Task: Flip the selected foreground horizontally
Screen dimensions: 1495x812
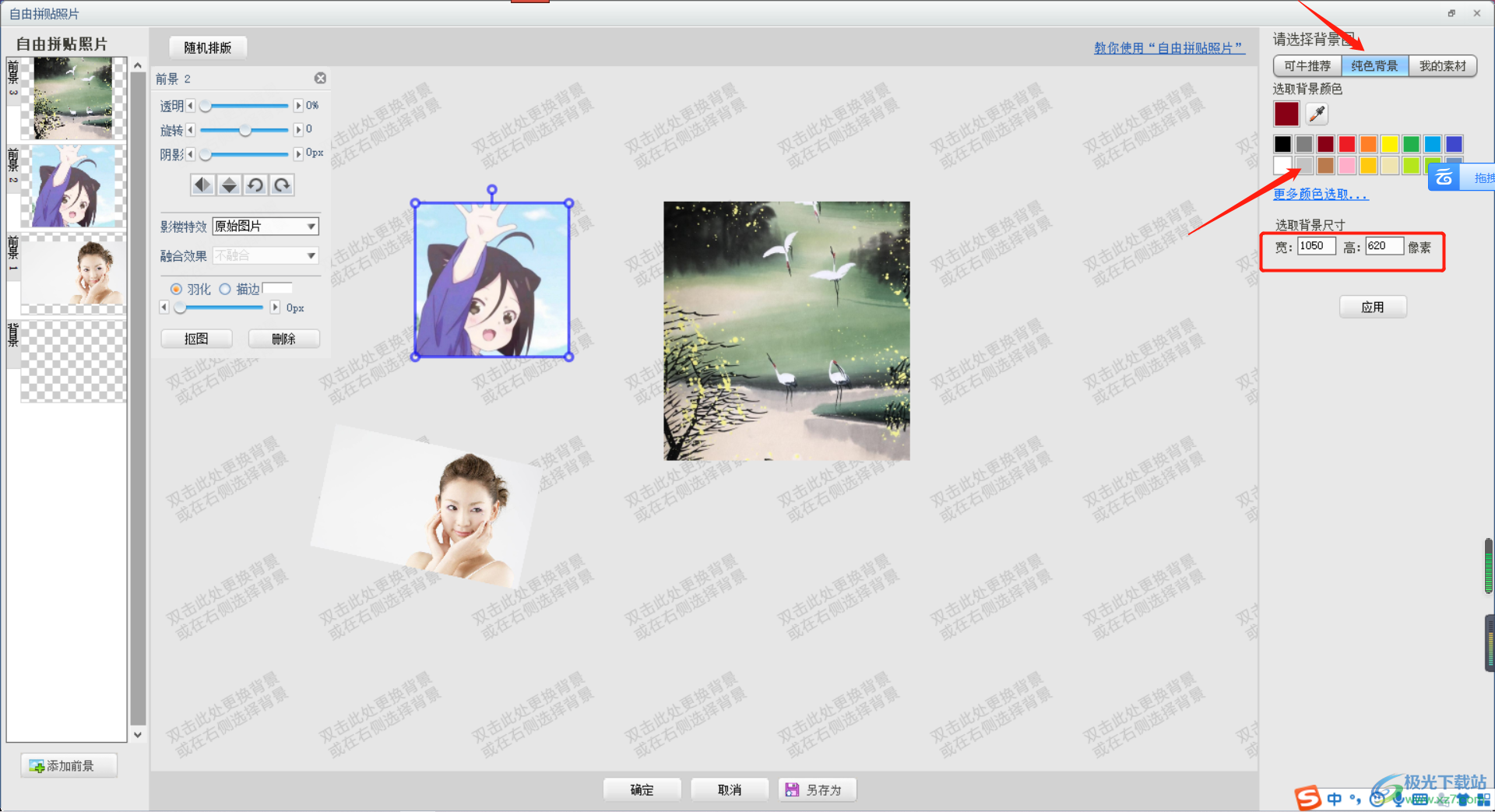Action: point(202,185)
